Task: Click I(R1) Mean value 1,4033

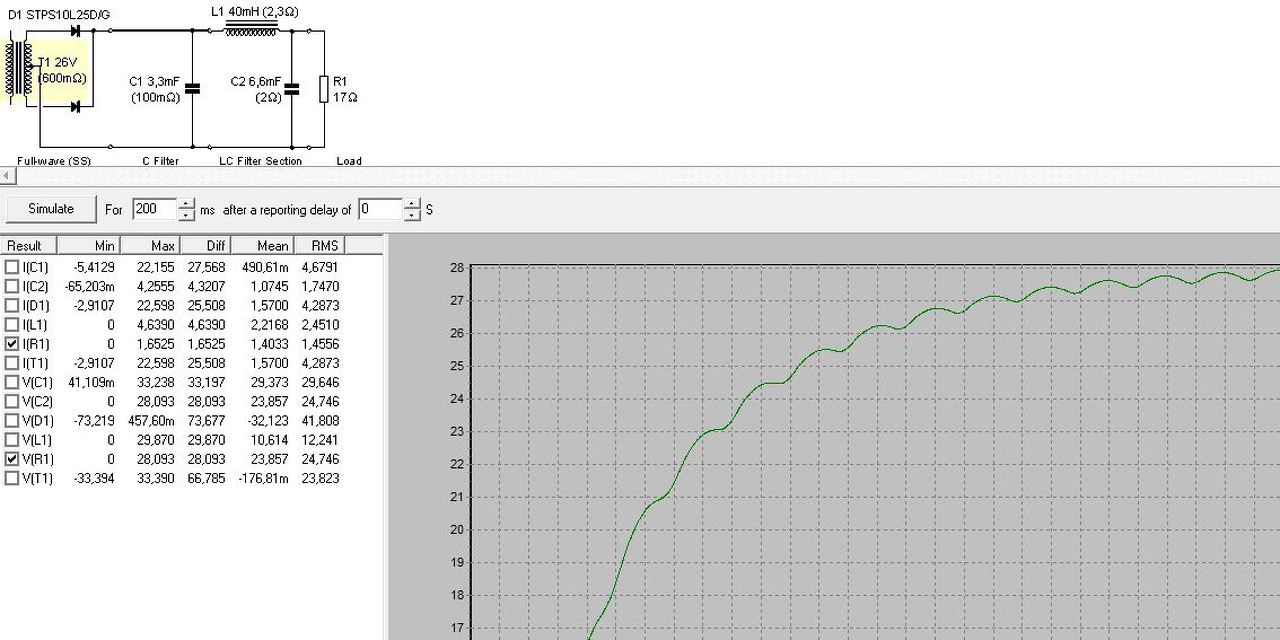Action: pos(269,344)
